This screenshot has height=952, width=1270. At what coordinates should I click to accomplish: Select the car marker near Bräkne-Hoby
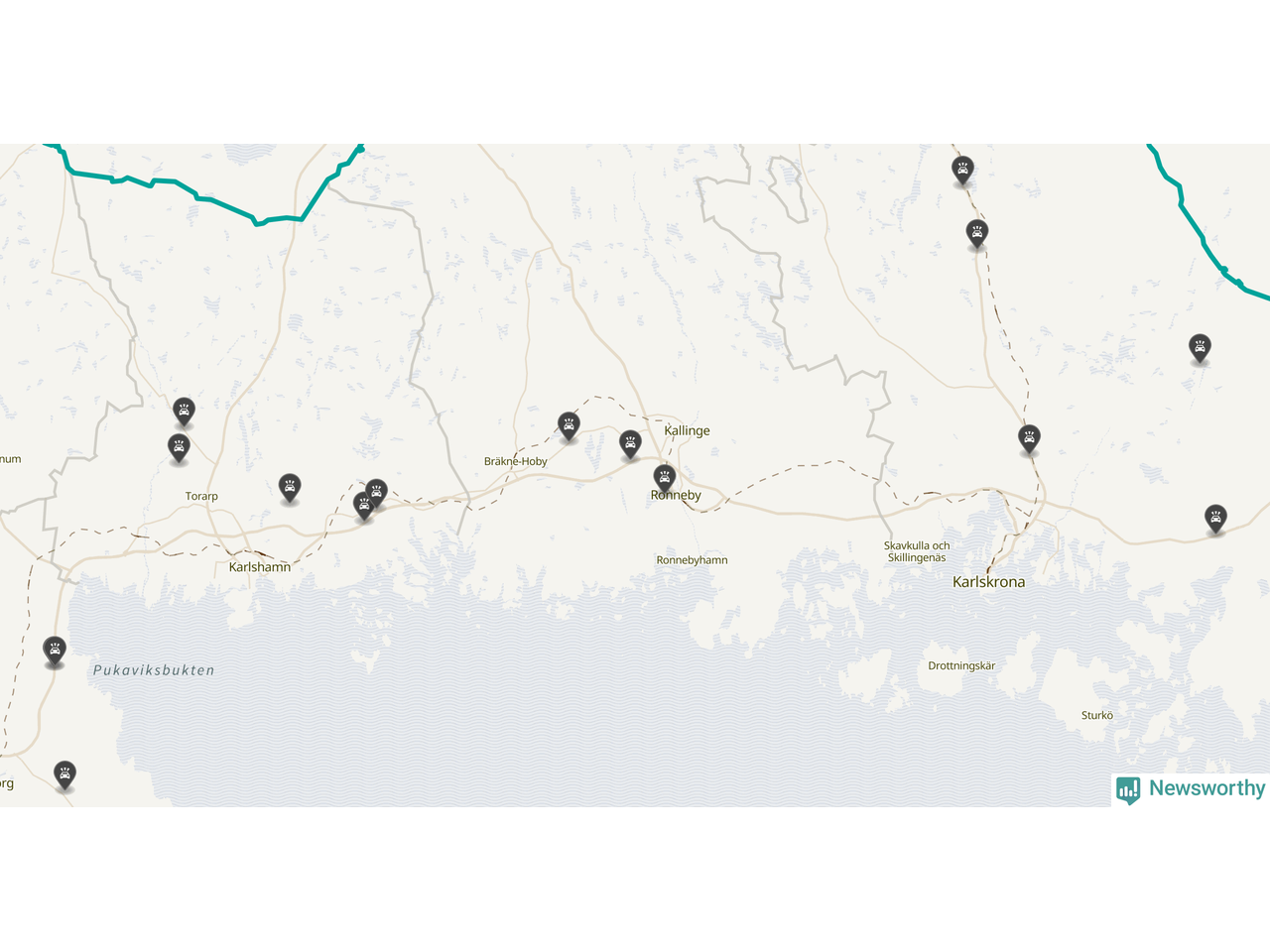point(569,426)
